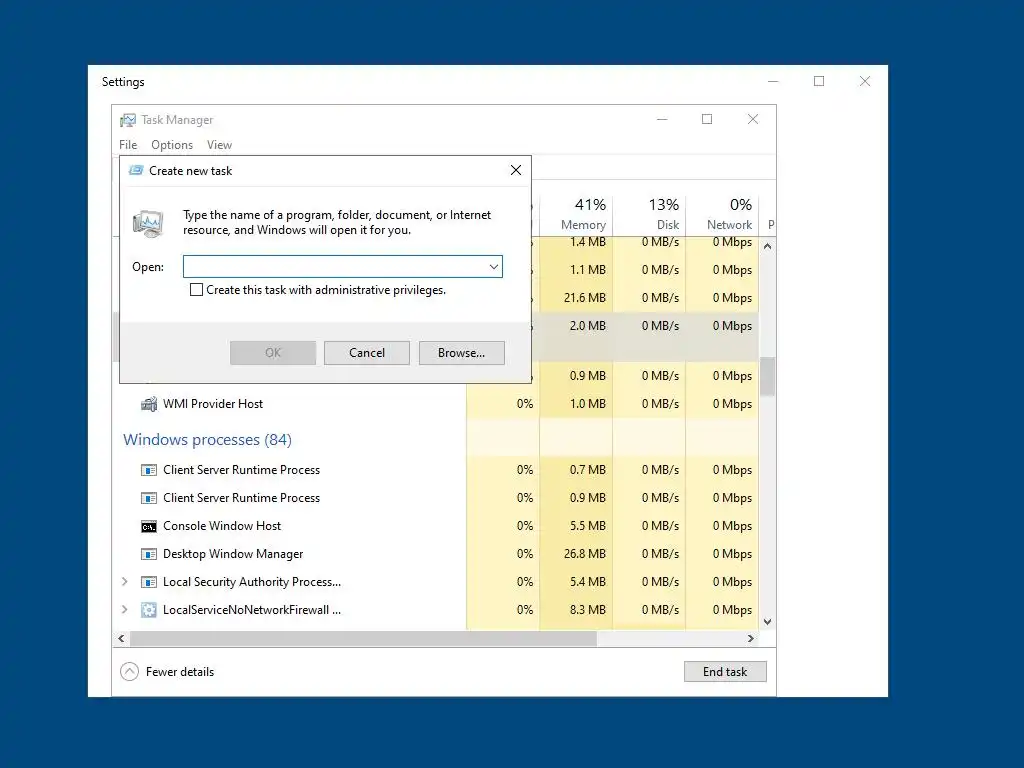Click the disabled OK button
The width and height of the screenshot is (1024, 768).
tap(273, 353)
